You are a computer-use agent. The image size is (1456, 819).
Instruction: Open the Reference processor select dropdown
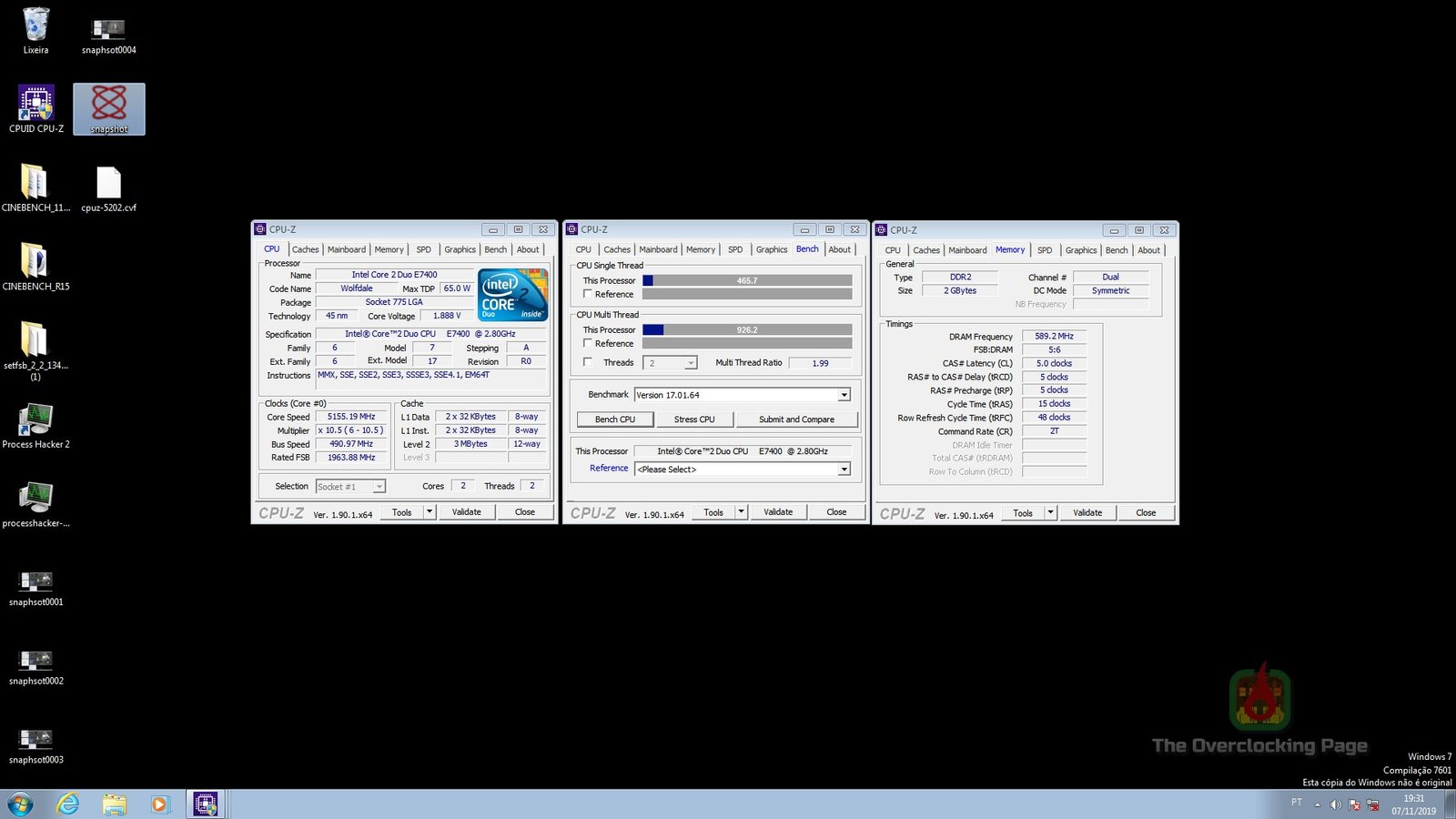(x=844, y=470)
